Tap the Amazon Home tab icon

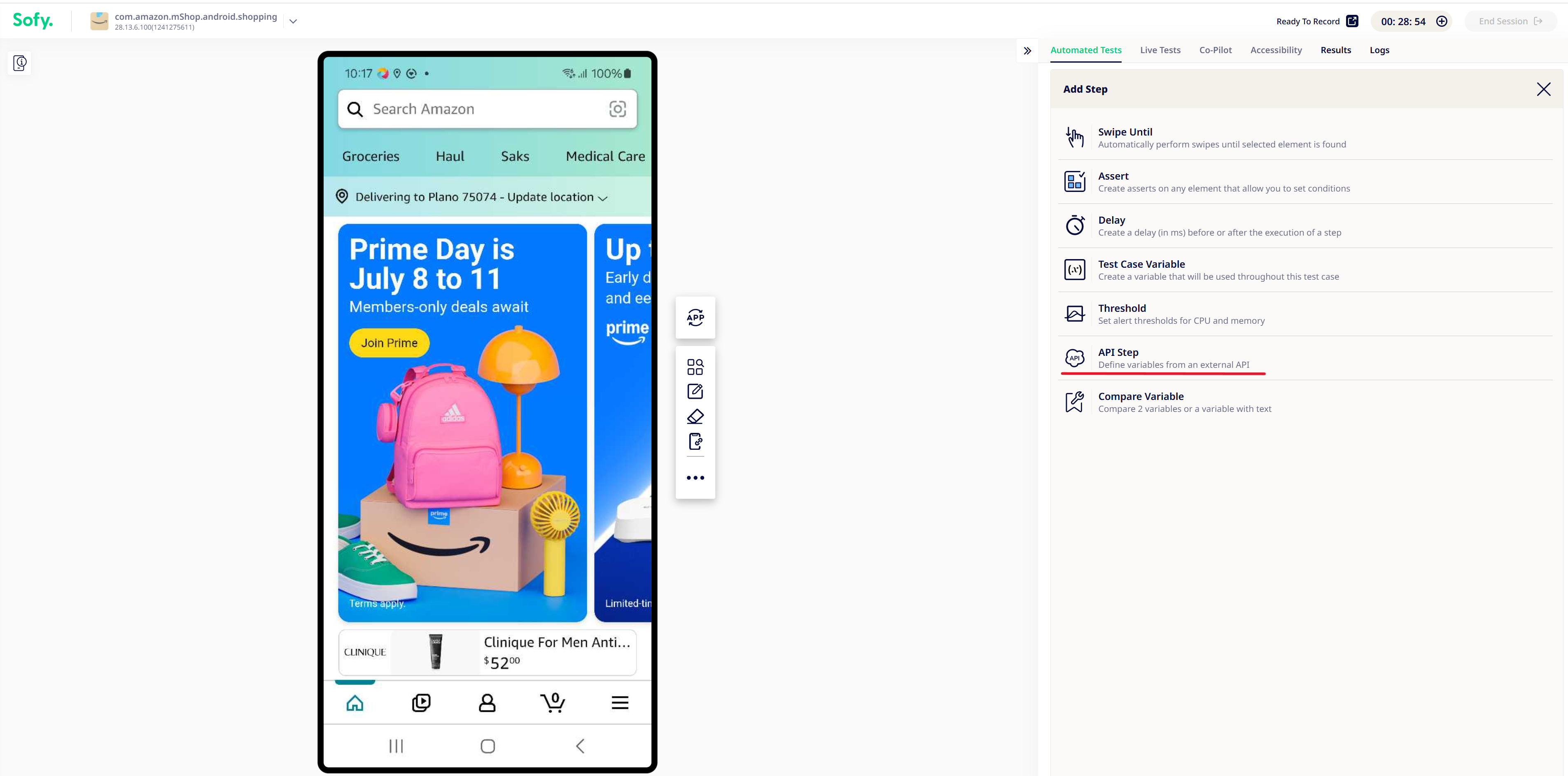click(x=355, y=703)
